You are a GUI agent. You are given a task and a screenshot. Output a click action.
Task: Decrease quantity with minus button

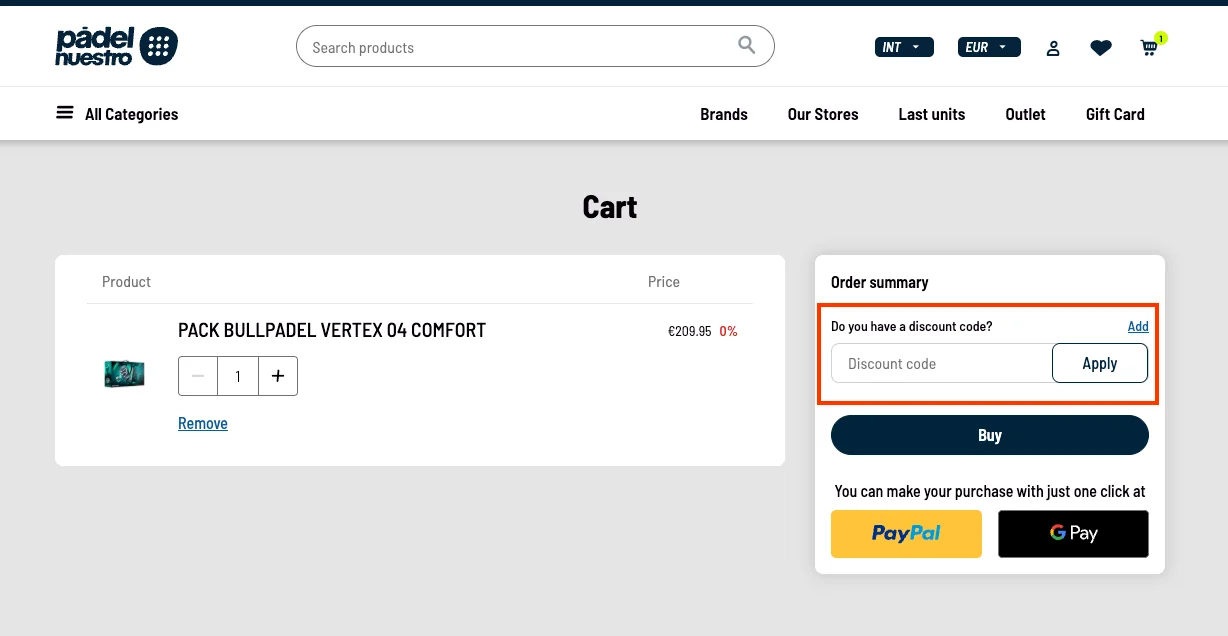coord(198,376)
